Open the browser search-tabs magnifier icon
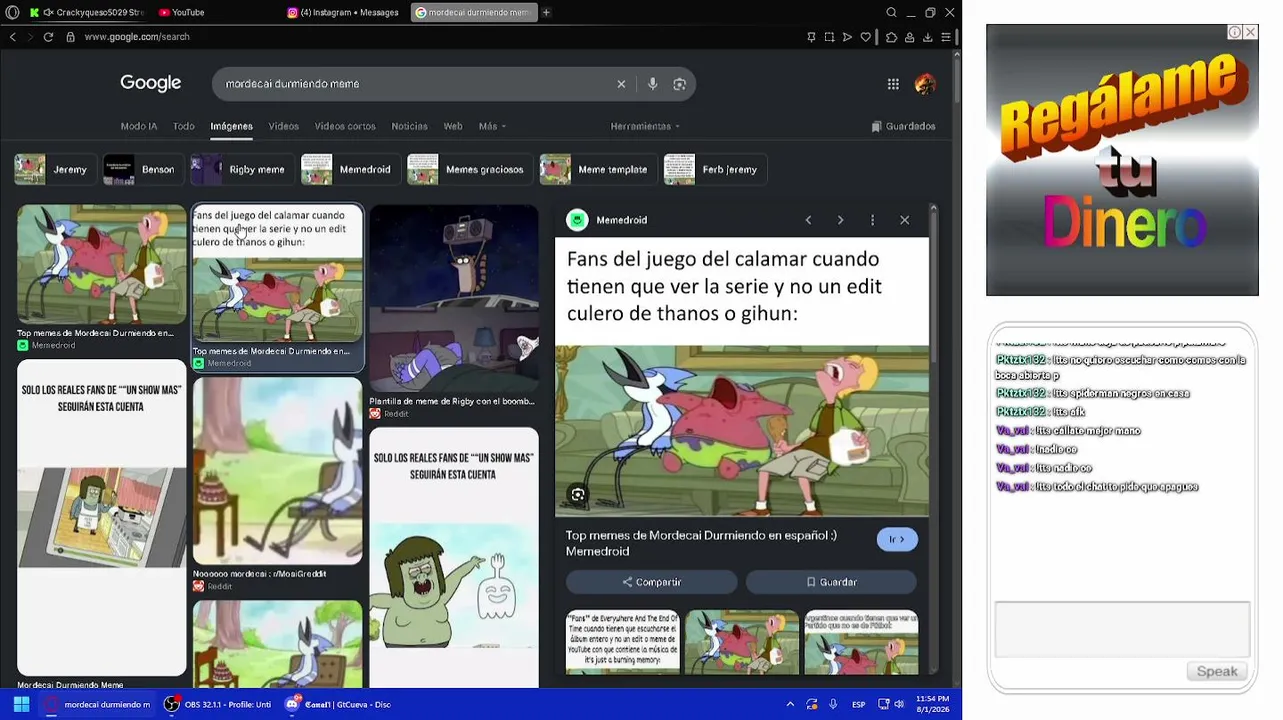1283x720 pixels. tap(891, 13)
